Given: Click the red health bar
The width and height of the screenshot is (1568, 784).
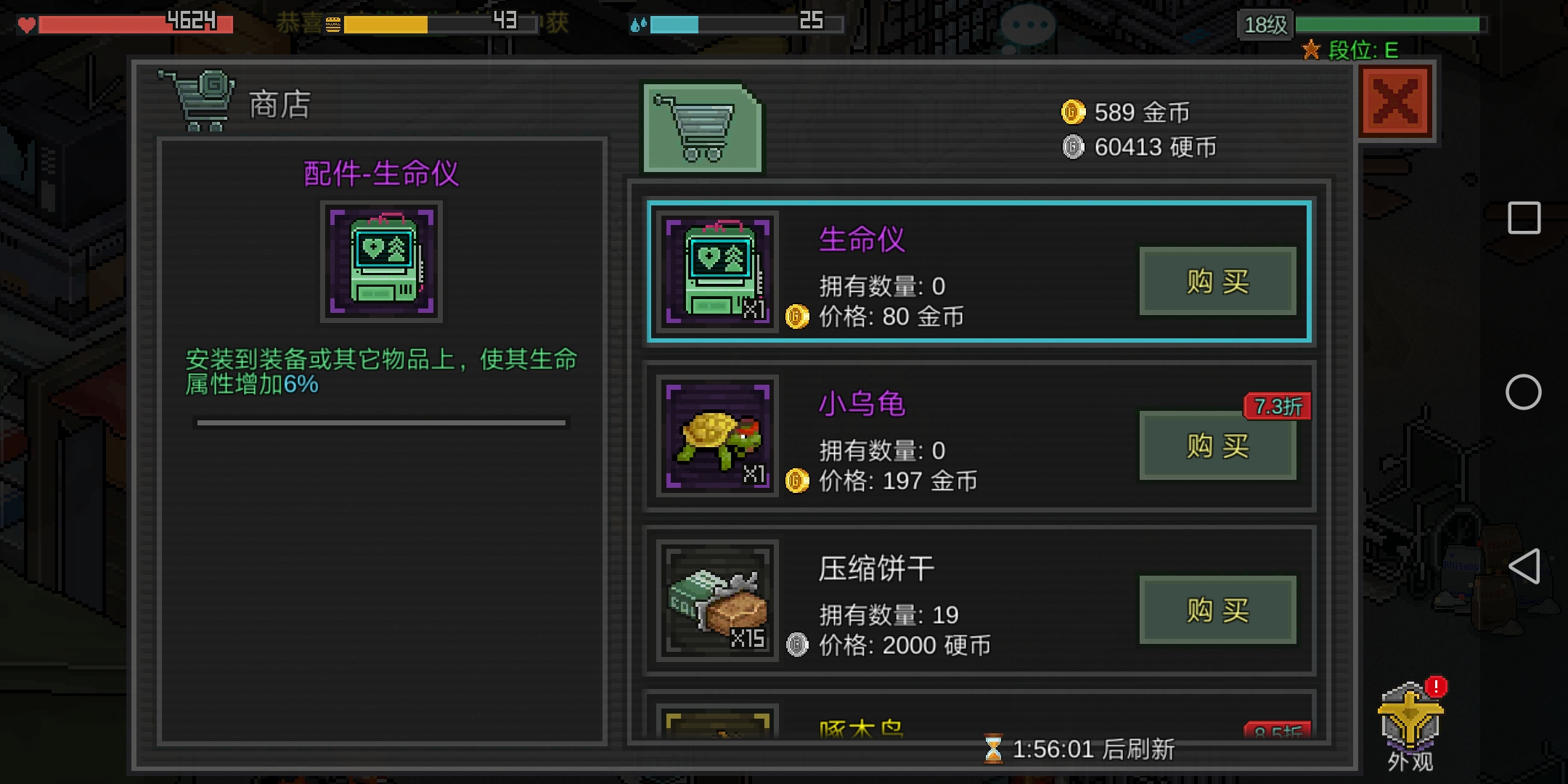Looking at the screenshot, I should tap(136, 24).
